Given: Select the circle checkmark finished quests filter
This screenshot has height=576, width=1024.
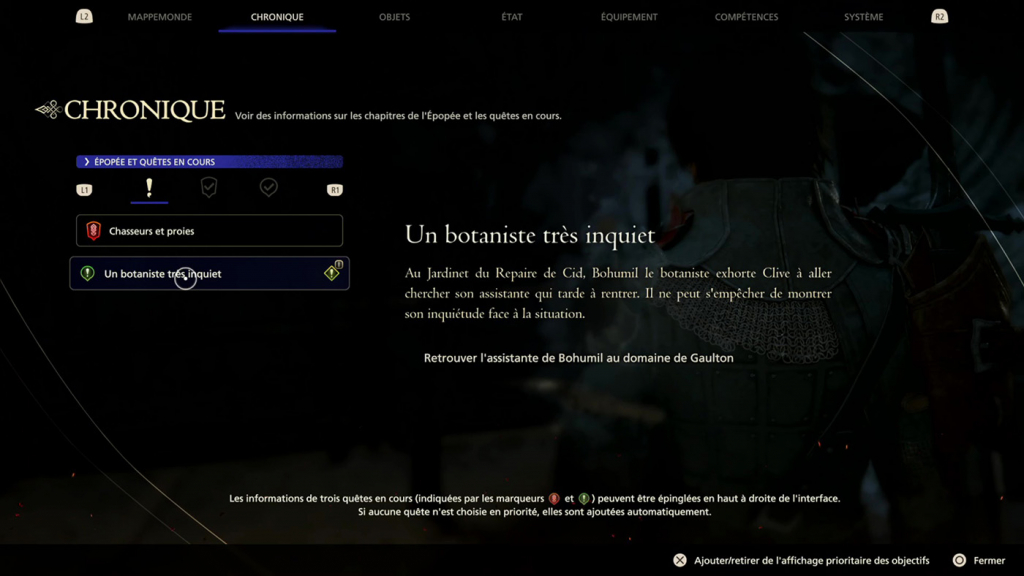Looking at the screenshot, I should tap(268, 187).
